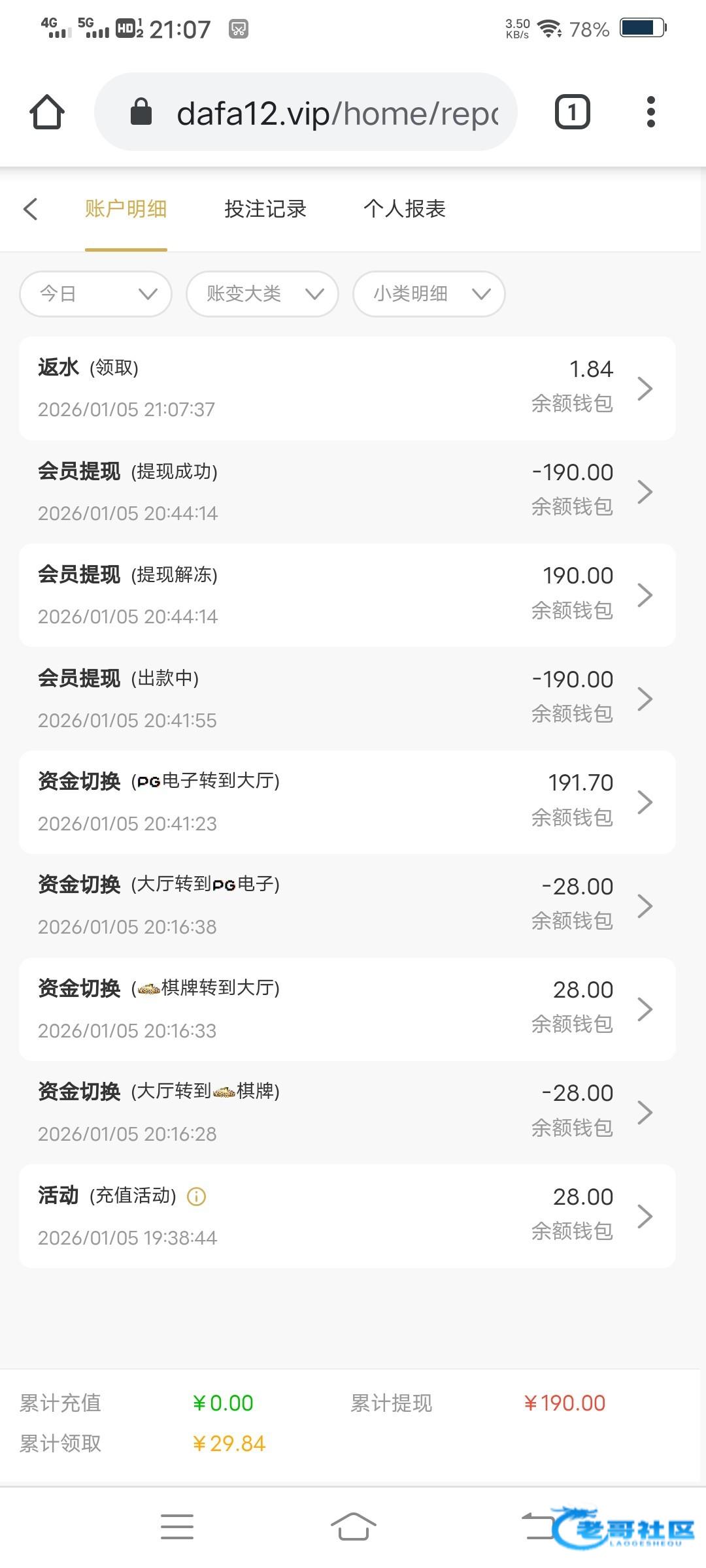Expand details arrow for 出款中 withdrawal
Viewport: 706px width, 1568px height.
click(x=645, y=698)
